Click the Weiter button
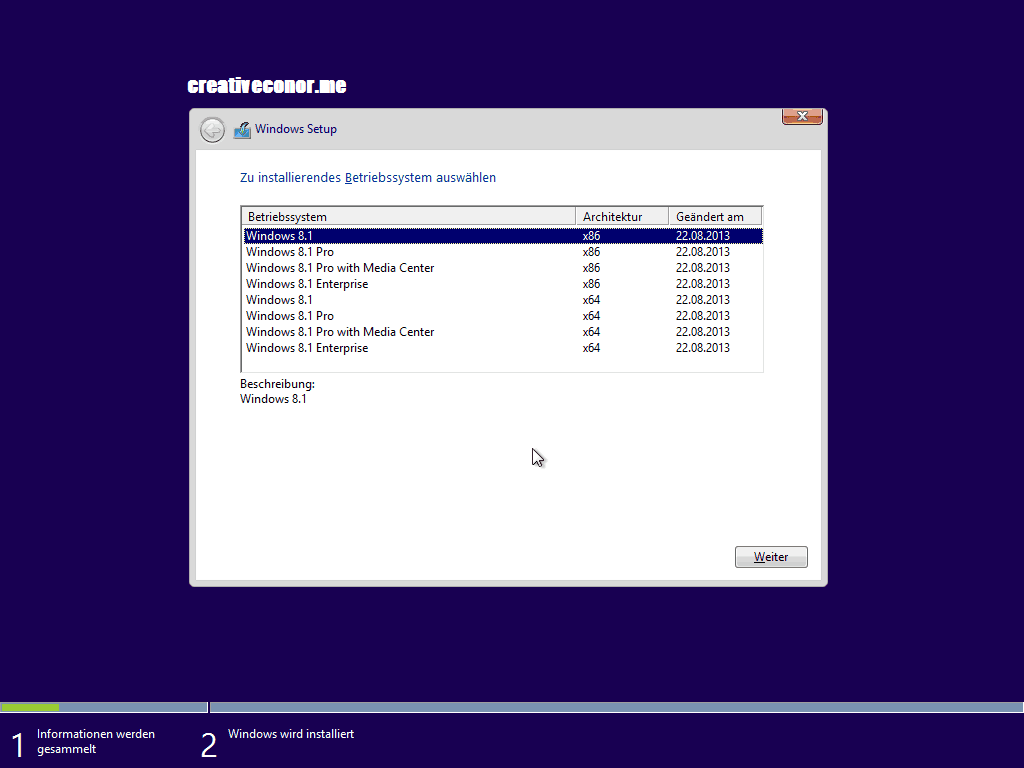 click(x=771, y=557)
